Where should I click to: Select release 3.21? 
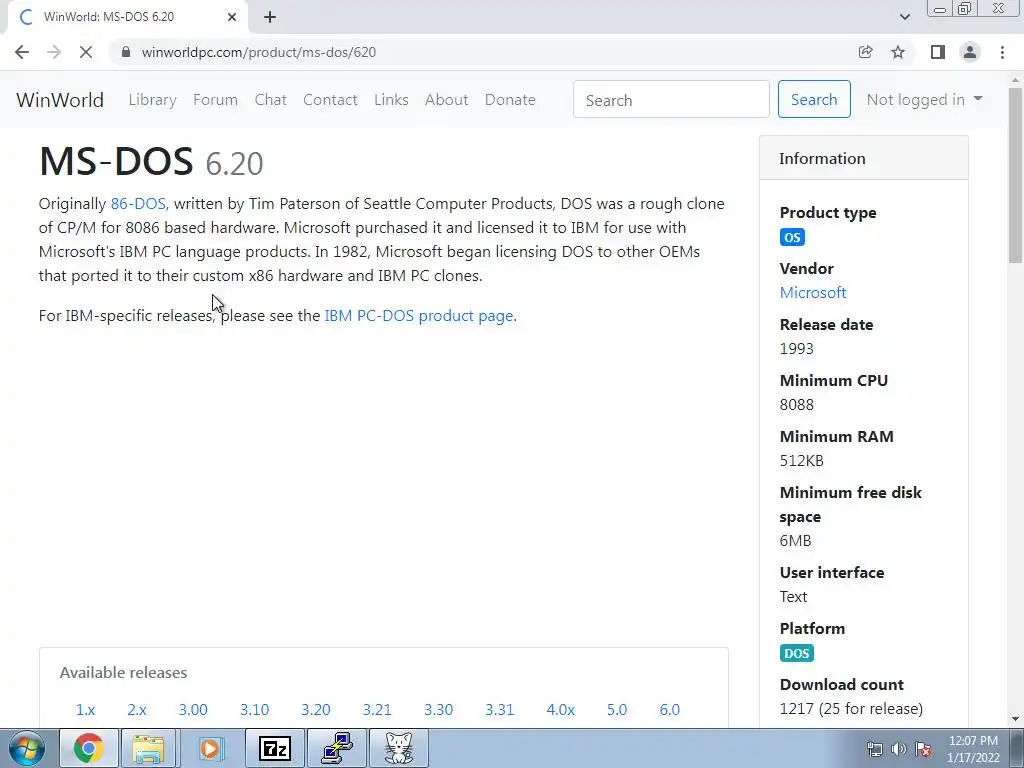pyautogui.click(x=377, y=709)
